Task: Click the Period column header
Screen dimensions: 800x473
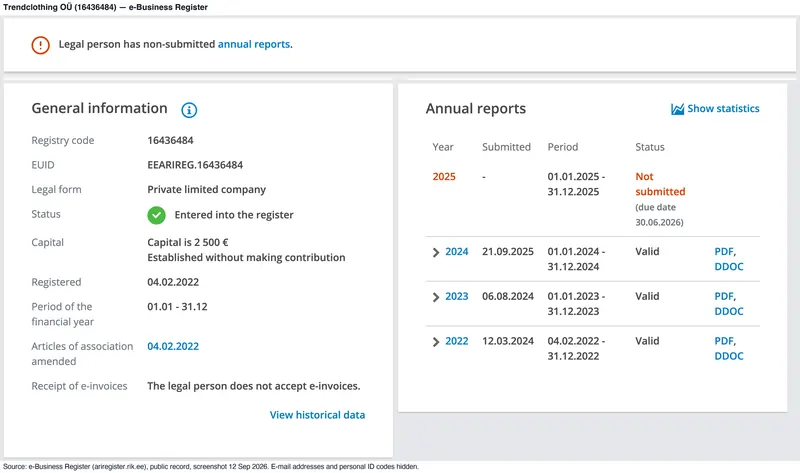Action: 563,147
